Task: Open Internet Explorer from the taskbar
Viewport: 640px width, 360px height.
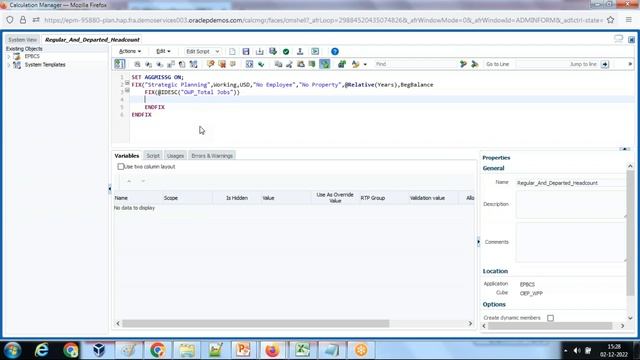Action: point(41,350)
